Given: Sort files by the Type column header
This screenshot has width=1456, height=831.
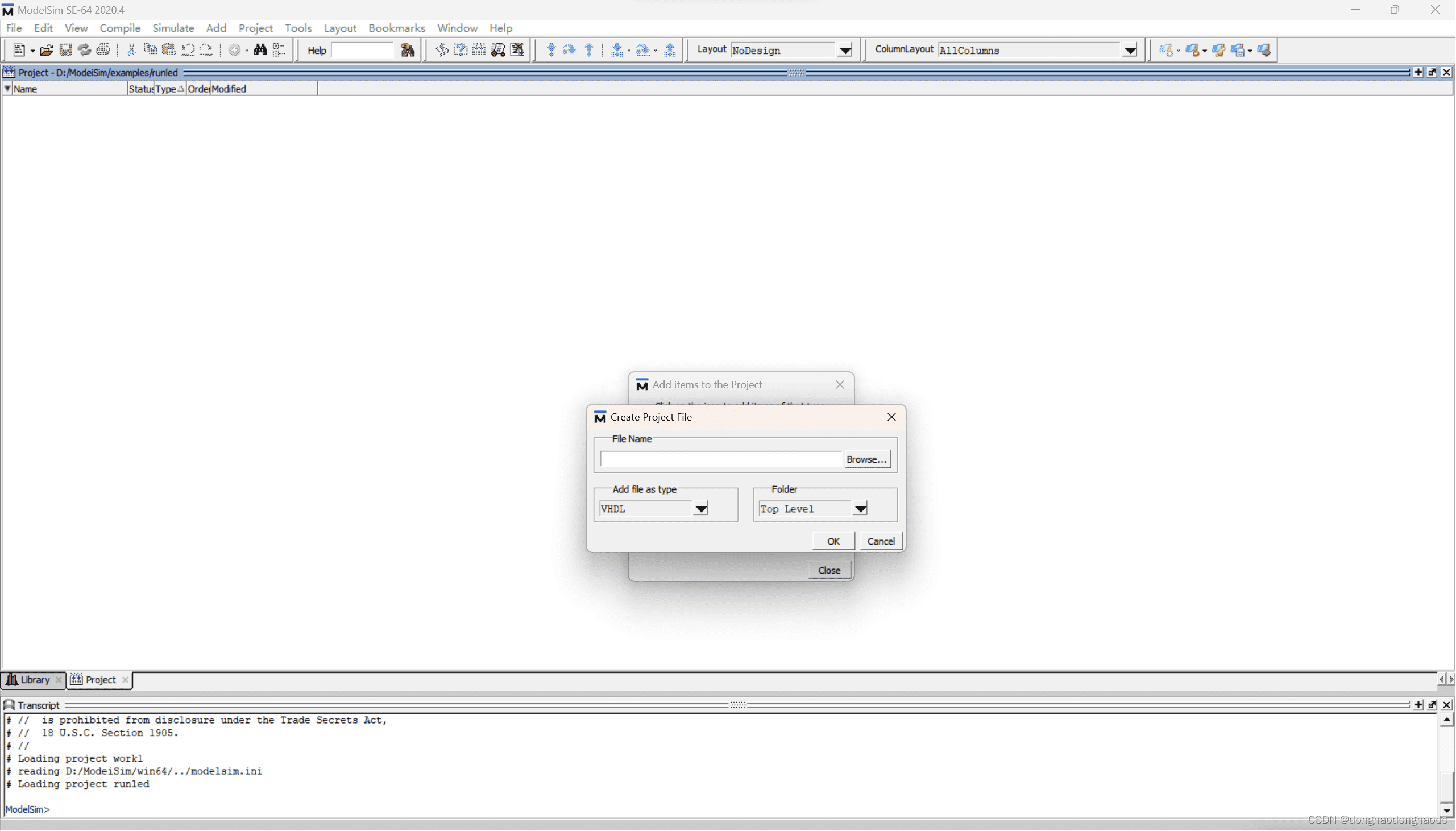Looking at the screenshot, I should point(168,89).
